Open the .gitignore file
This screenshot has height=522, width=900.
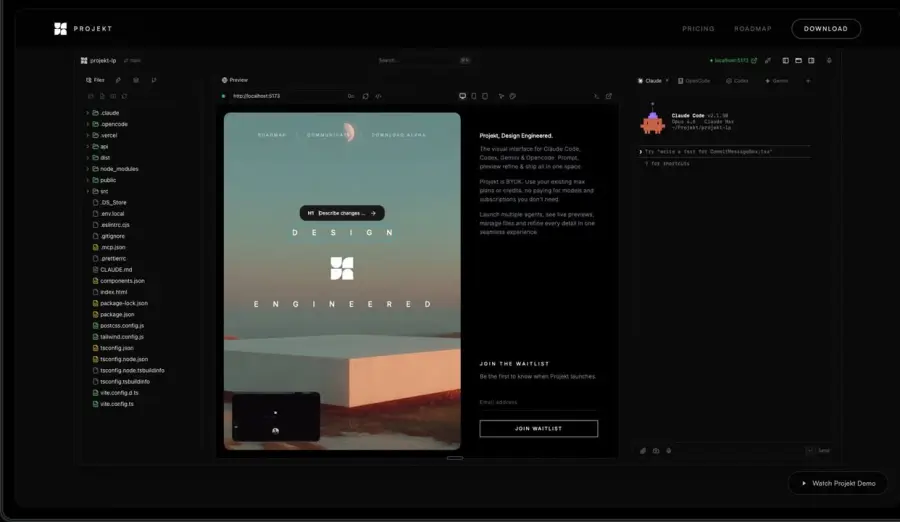109,236
